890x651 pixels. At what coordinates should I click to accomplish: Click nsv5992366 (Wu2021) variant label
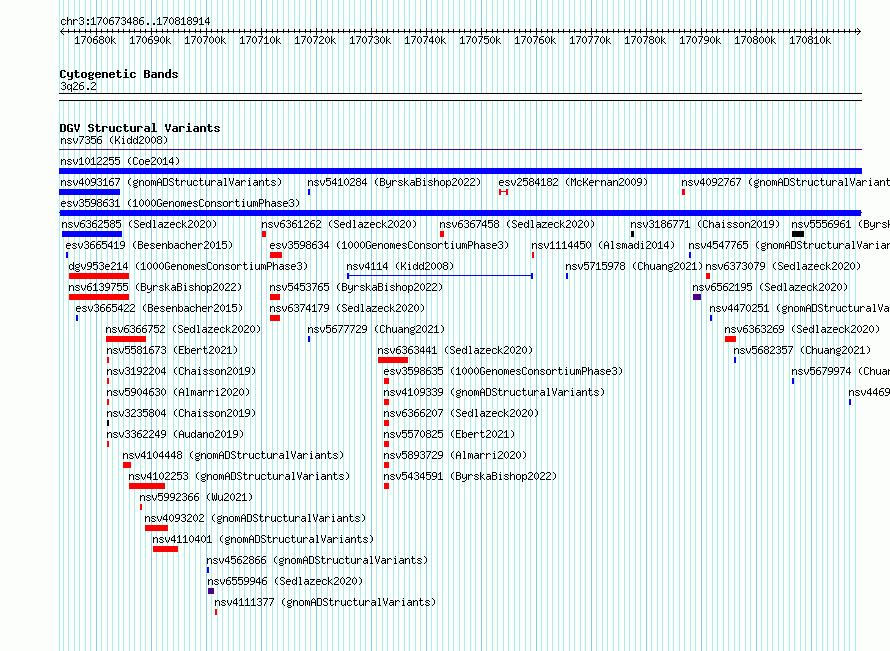coord(196,497)
